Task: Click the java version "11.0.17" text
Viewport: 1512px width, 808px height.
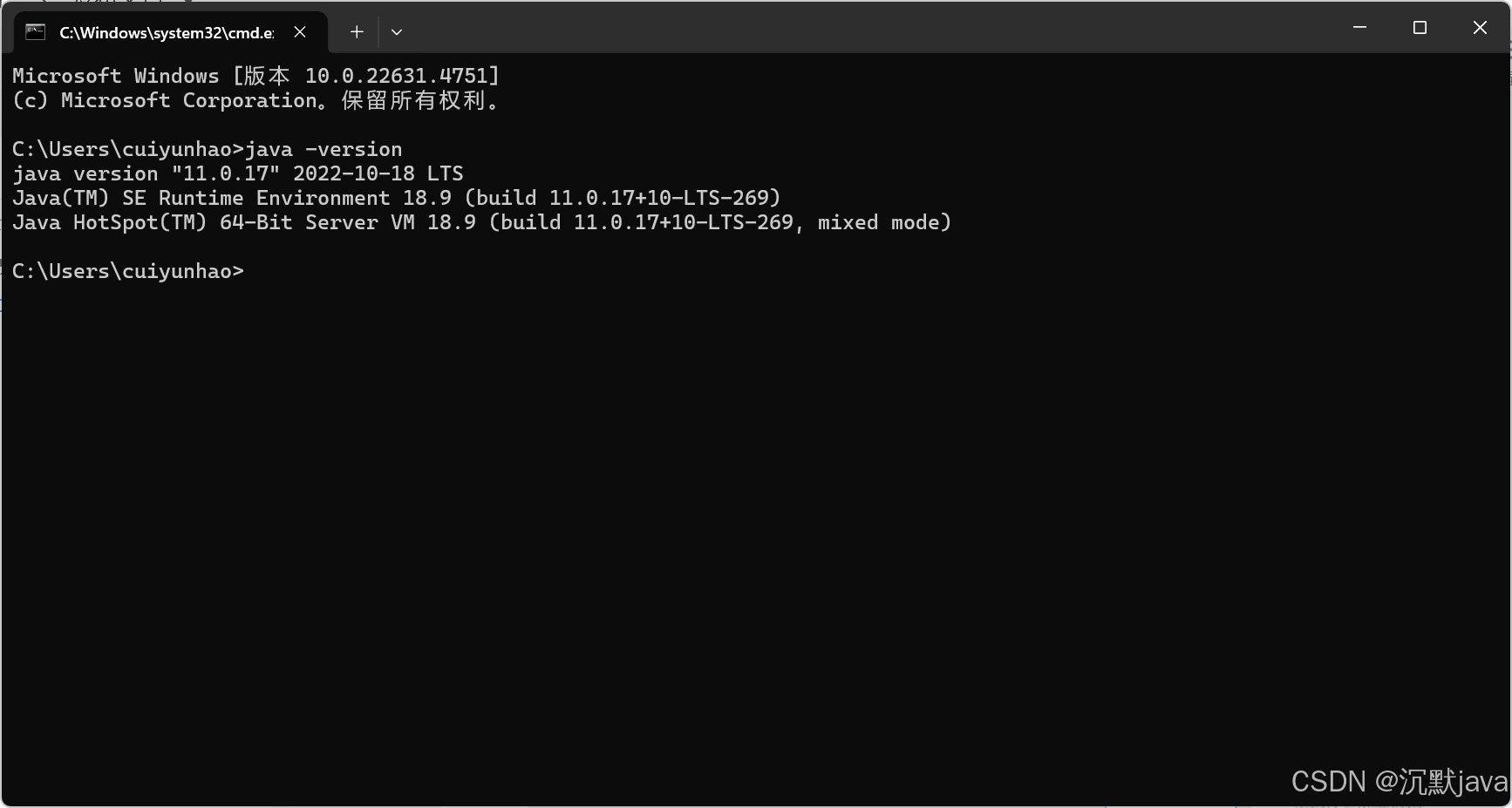Action: 146,173
